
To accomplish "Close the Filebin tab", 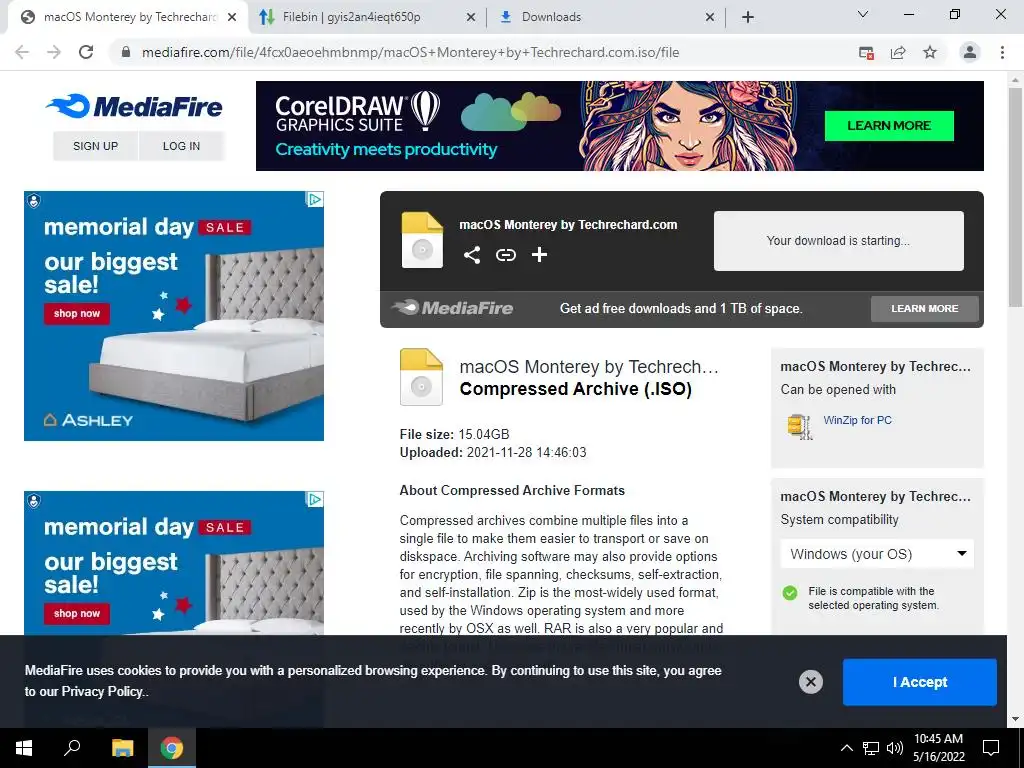I will point(471,17).
